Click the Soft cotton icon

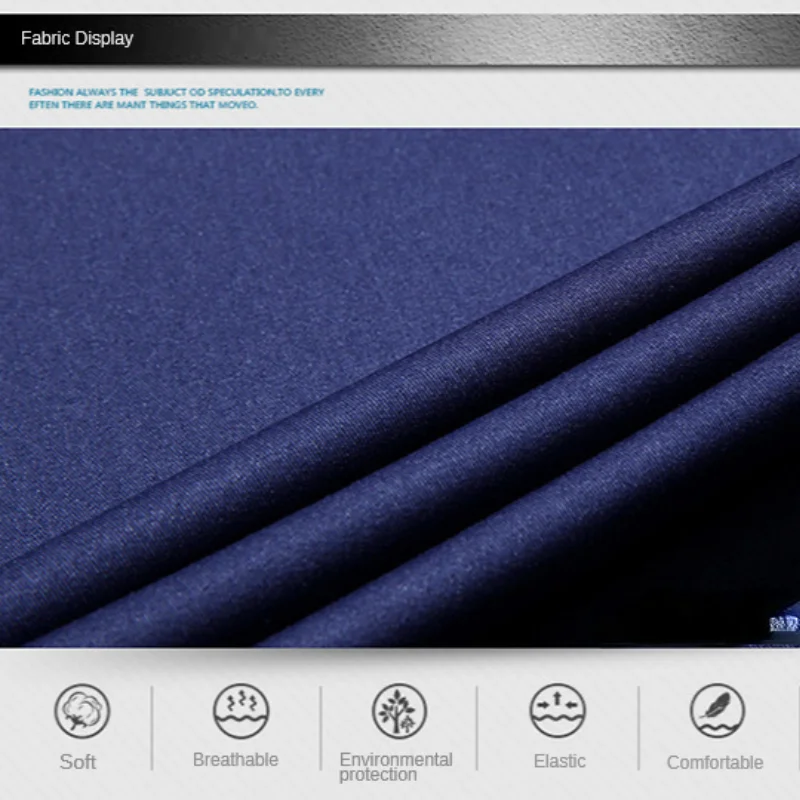[x=82, y=711]
